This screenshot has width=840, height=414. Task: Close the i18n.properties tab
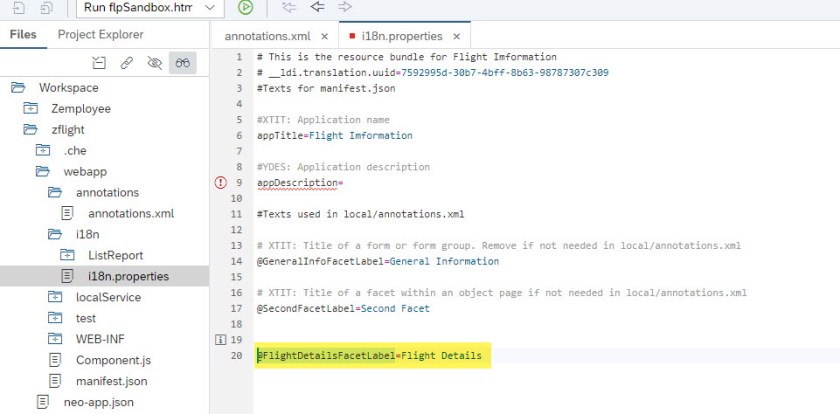click(x=456, y=36)
